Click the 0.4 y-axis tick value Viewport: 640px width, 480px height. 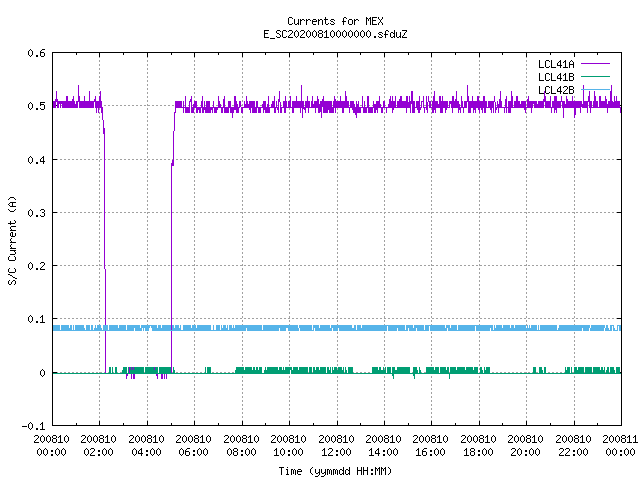tap(37, 160)
